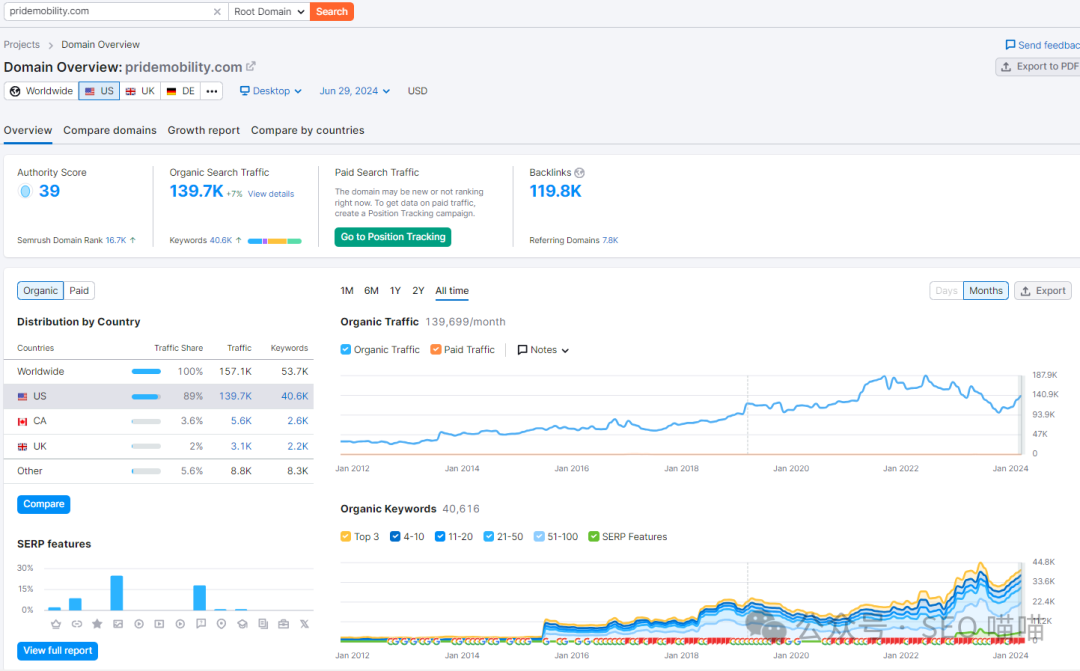This screenshot has width=1080, height=671.
Task: Open the Root Domain dropdown
Action: click(268, 12)
